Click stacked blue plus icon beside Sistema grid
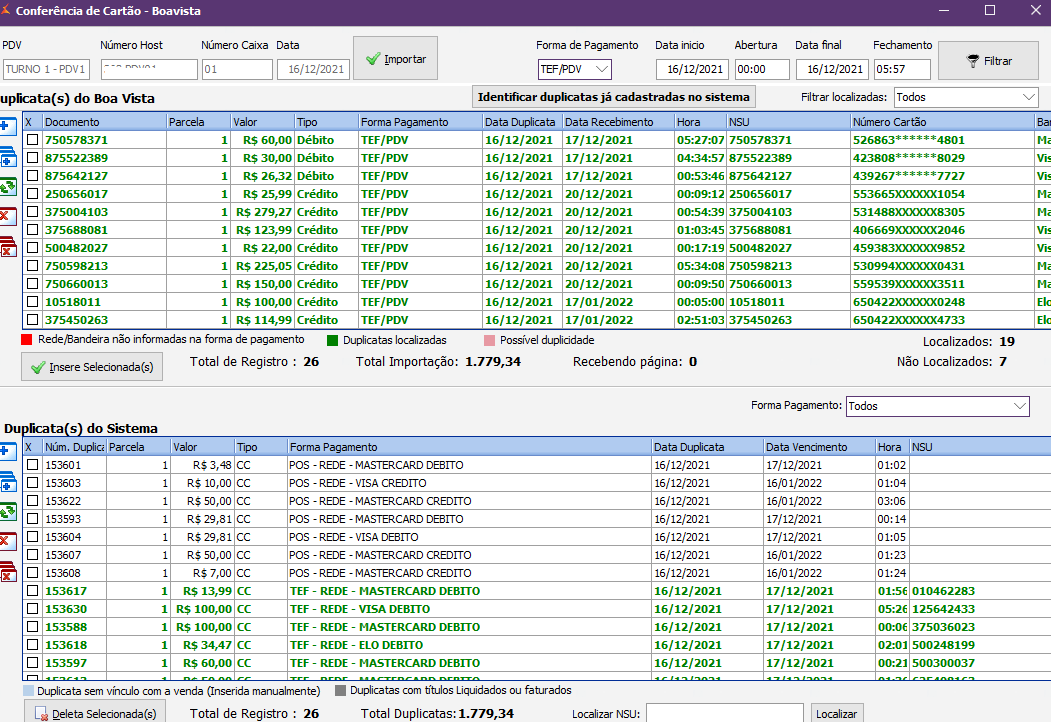The image size is (1051, 722). tap(7, 481)
